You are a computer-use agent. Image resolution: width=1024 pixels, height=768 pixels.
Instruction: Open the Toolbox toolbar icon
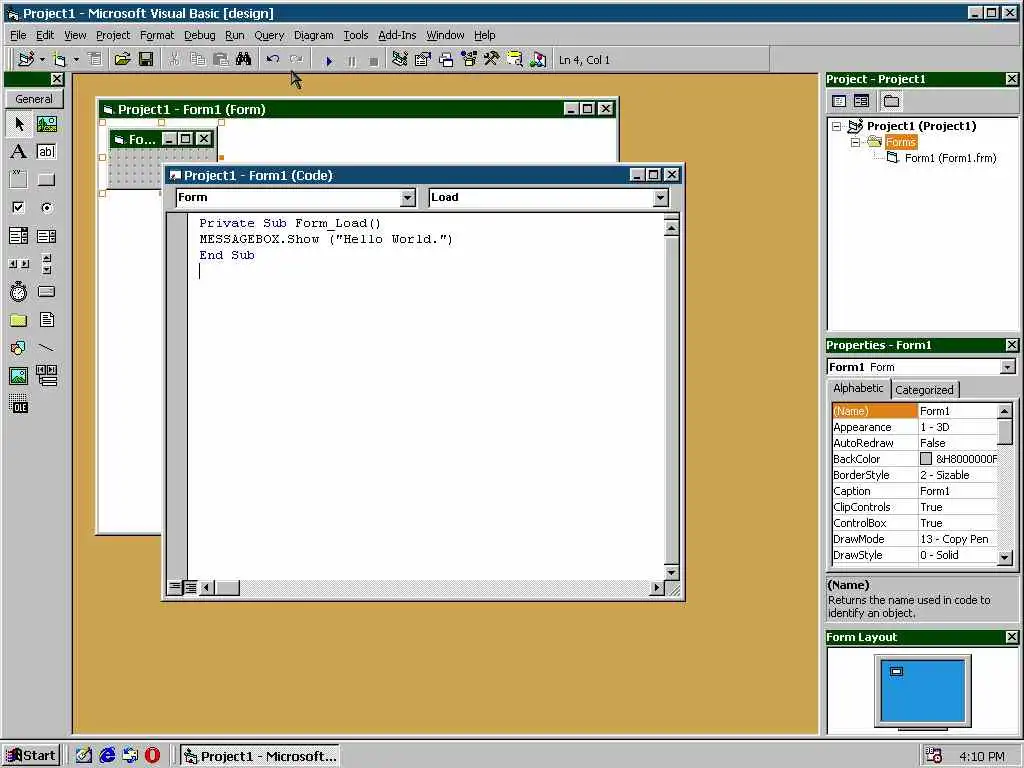pyautogui.click(x=492, y=59)
